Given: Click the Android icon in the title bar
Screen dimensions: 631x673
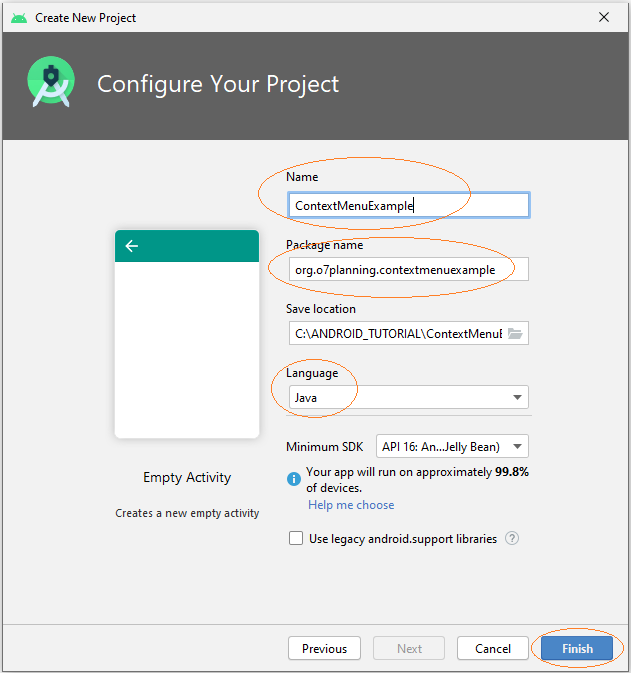Looking at the screenshot, I should pos(19,18).
